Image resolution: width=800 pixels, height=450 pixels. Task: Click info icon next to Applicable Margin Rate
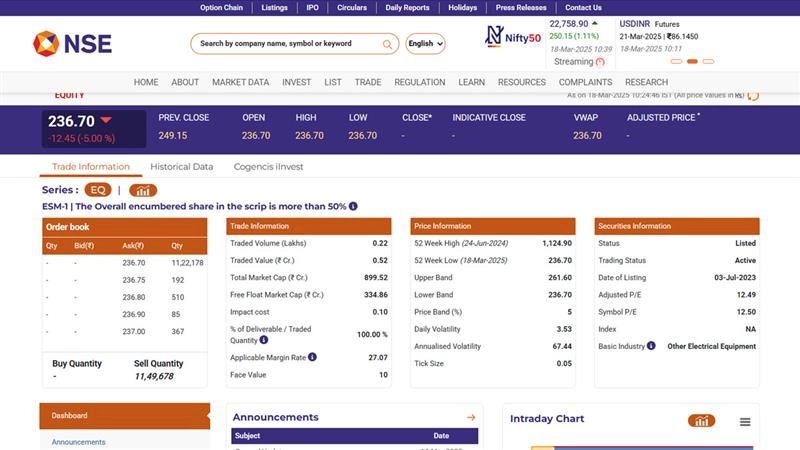coord(312,357)
